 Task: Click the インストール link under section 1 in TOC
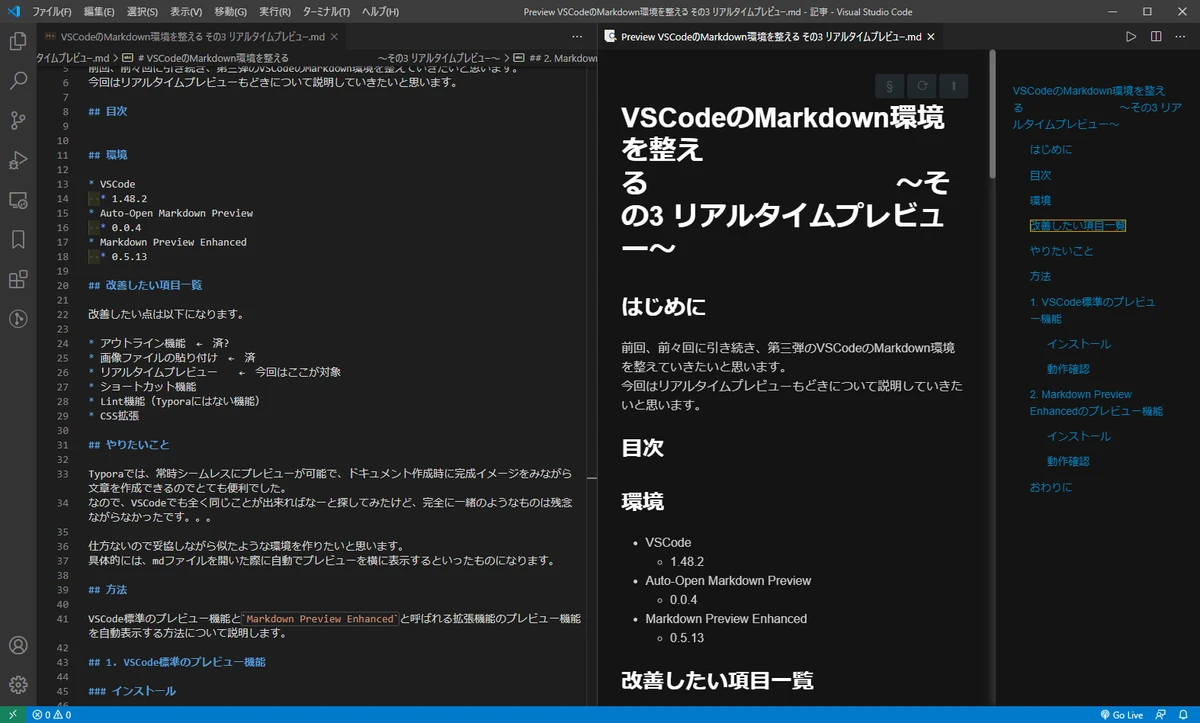[x=1079, y=344]
